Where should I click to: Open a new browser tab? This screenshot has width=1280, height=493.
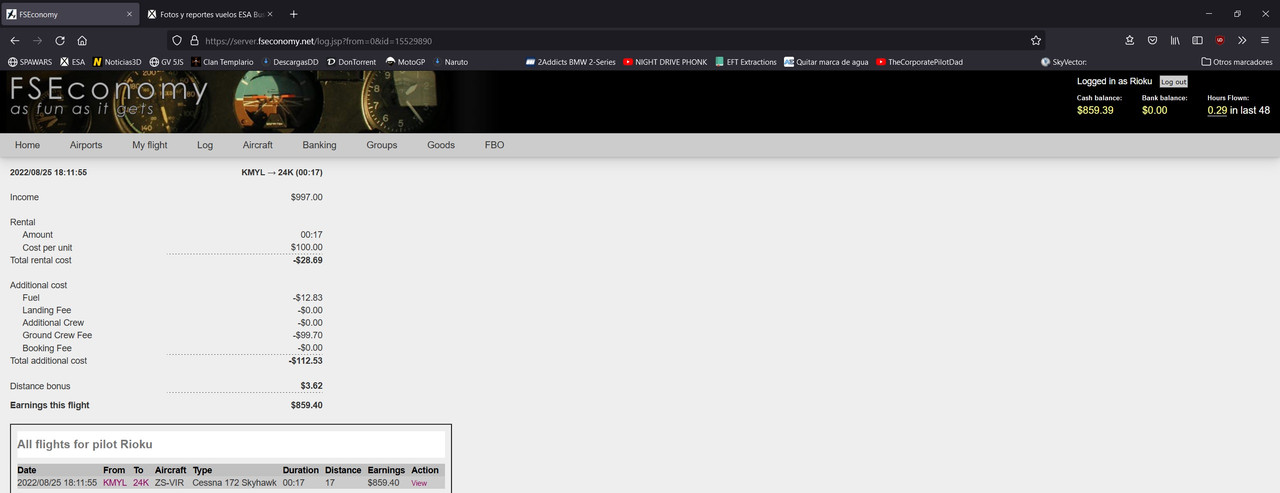coord(293,14)
